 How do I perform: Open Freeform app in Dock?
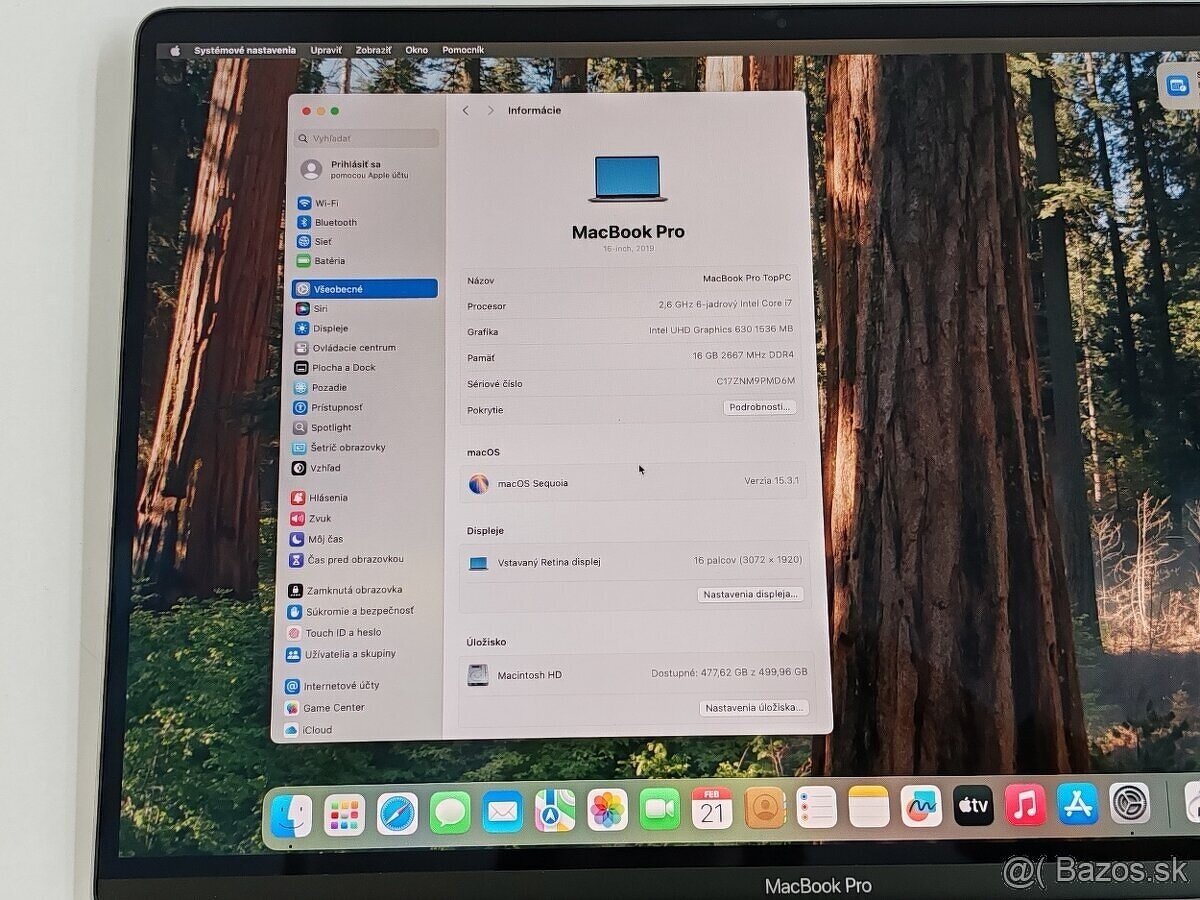click(921, 805)
